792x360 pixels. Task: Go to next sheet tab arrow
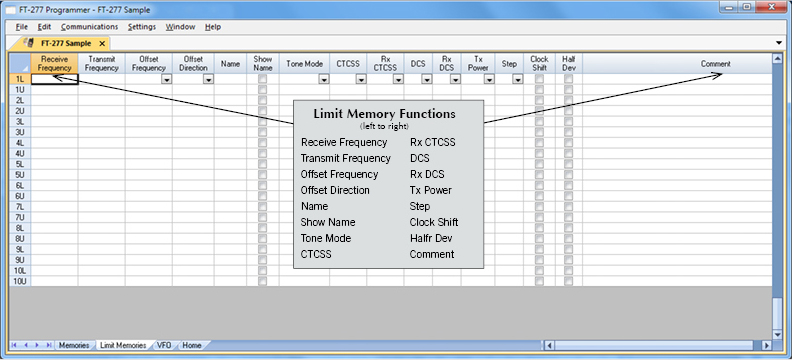pyautogui.click(x=37, y=345)
